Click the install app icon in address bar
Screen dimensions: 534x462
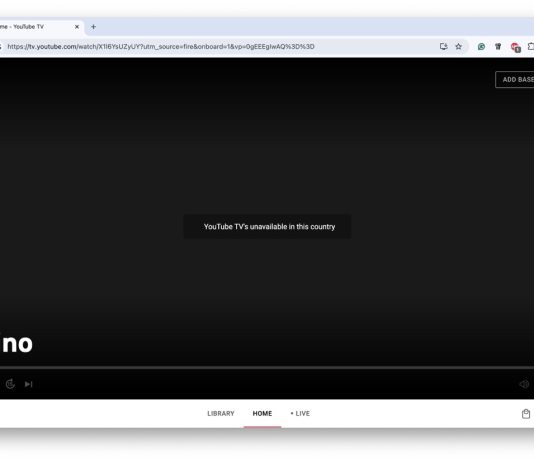443,46
